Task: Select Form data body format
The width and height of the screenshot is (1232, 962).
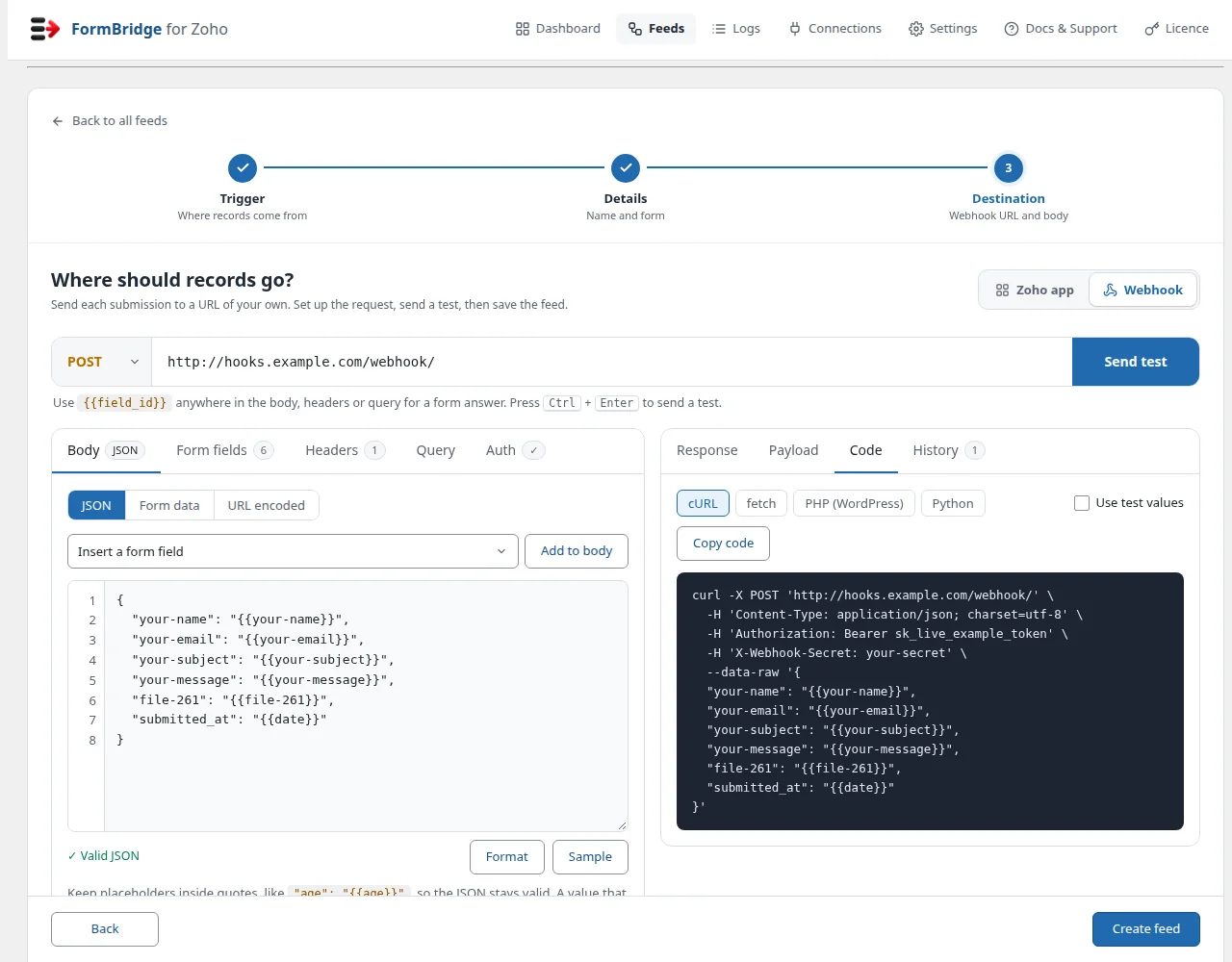Action: tap(169, 505)
